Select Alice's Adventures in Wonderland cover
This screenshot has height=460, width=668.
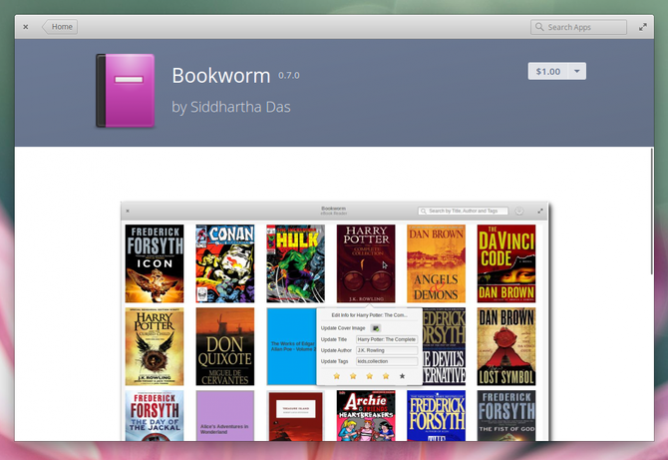pyautogui.click(x=225, y=416)
